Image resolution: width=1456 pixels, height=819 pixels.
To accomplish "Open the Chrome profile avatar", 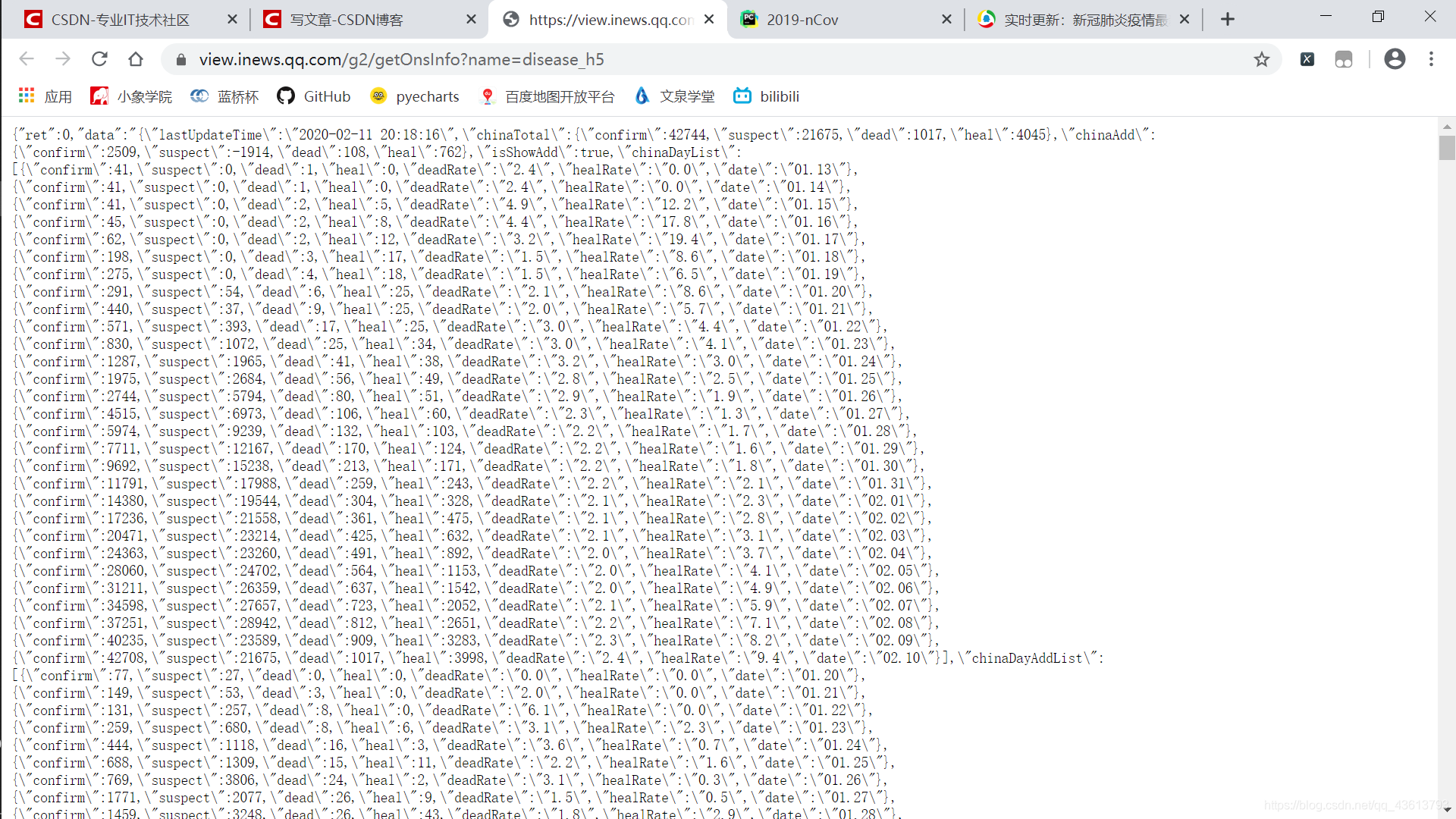I will 1395,59.
